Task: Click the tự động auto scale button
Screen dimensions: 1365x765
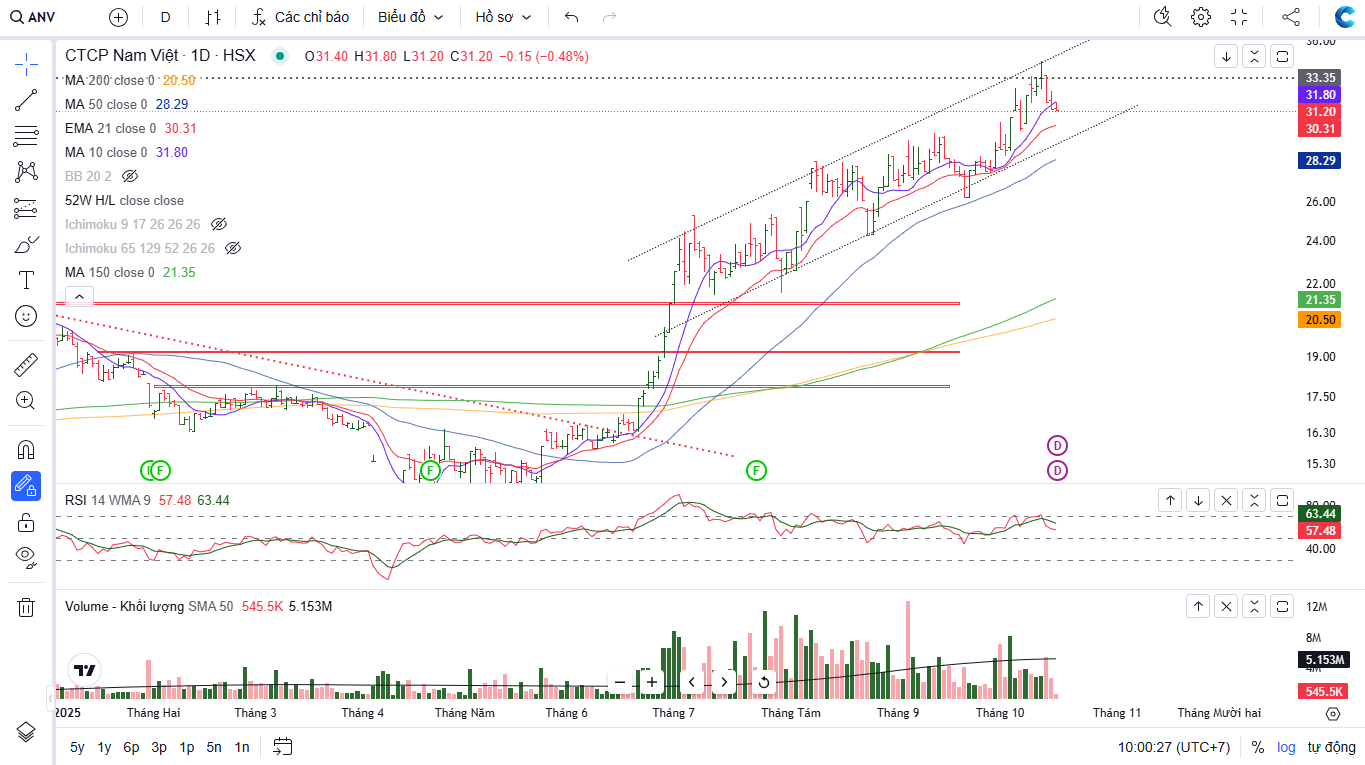Action: click(x=1331, y=747)
